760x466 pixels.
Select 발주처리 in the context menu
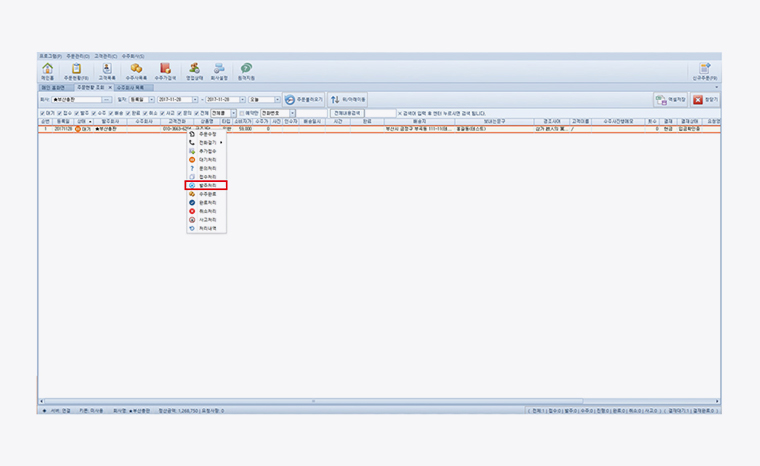(x=207, y=185)
